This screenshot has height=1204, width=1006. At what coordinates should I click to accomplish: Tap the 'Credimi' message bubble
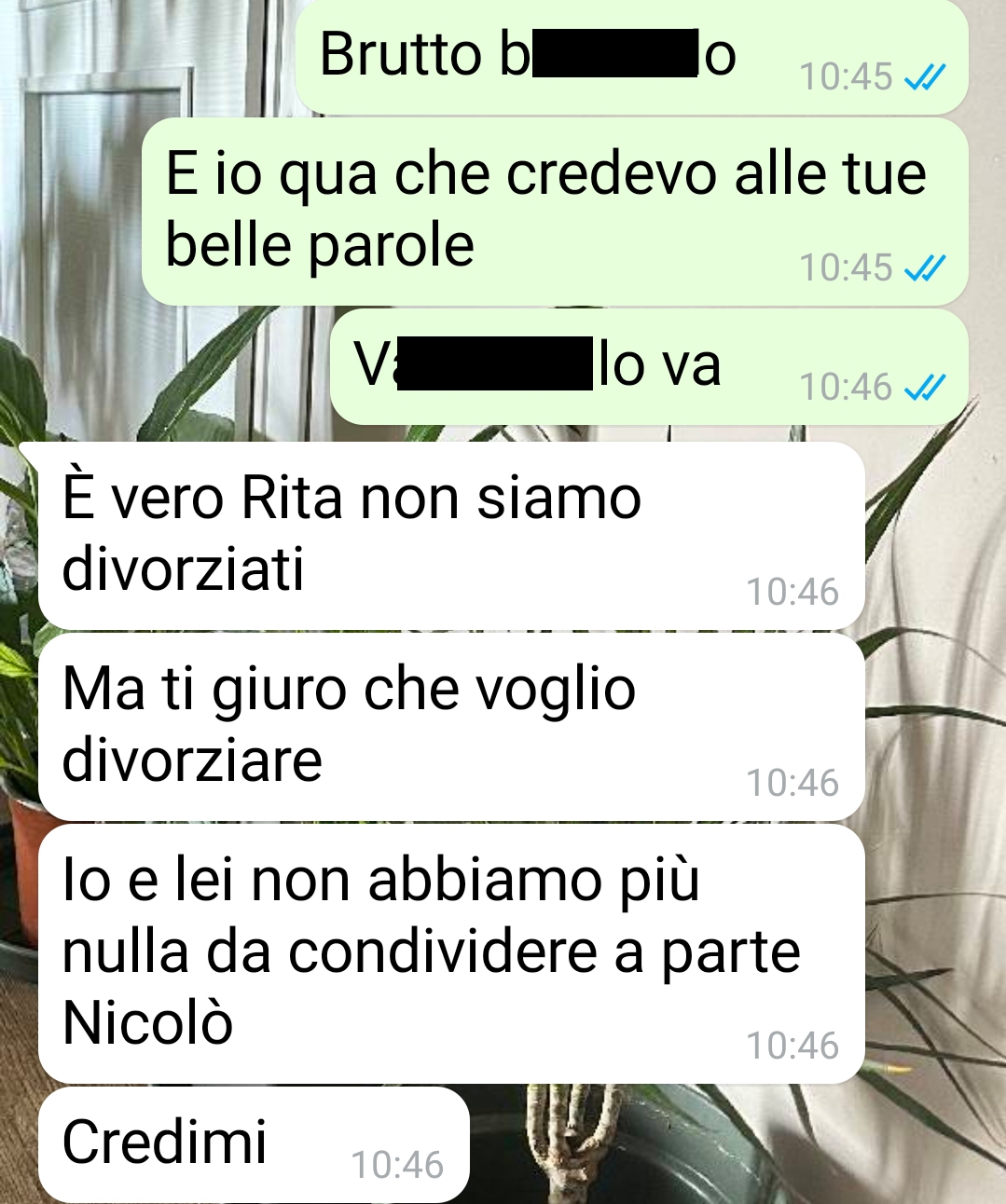254,1144
